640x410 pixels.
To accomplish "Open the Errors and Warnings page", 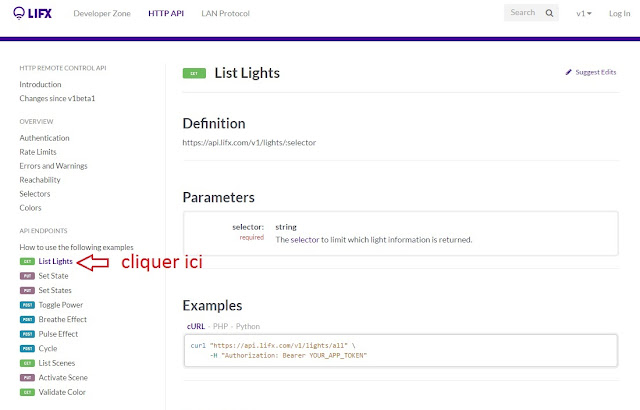I will (x=53, y=166).
